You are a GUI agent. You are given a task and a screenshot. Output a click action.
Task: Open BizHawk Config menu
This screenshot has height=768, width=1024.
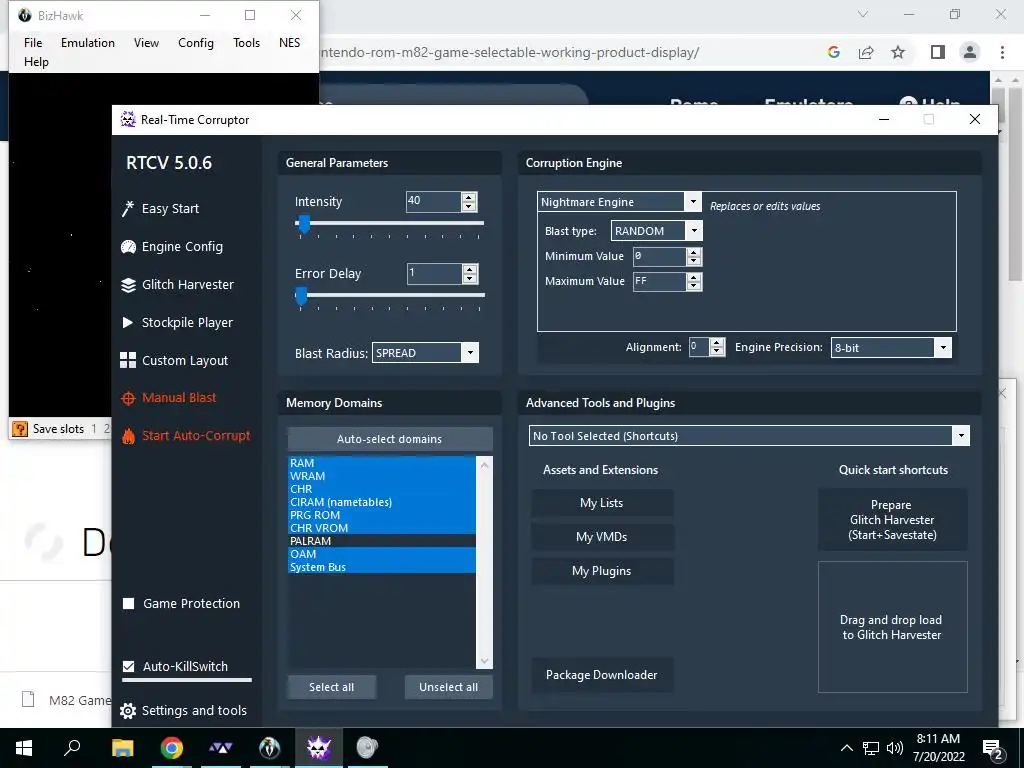click(196, 42)
